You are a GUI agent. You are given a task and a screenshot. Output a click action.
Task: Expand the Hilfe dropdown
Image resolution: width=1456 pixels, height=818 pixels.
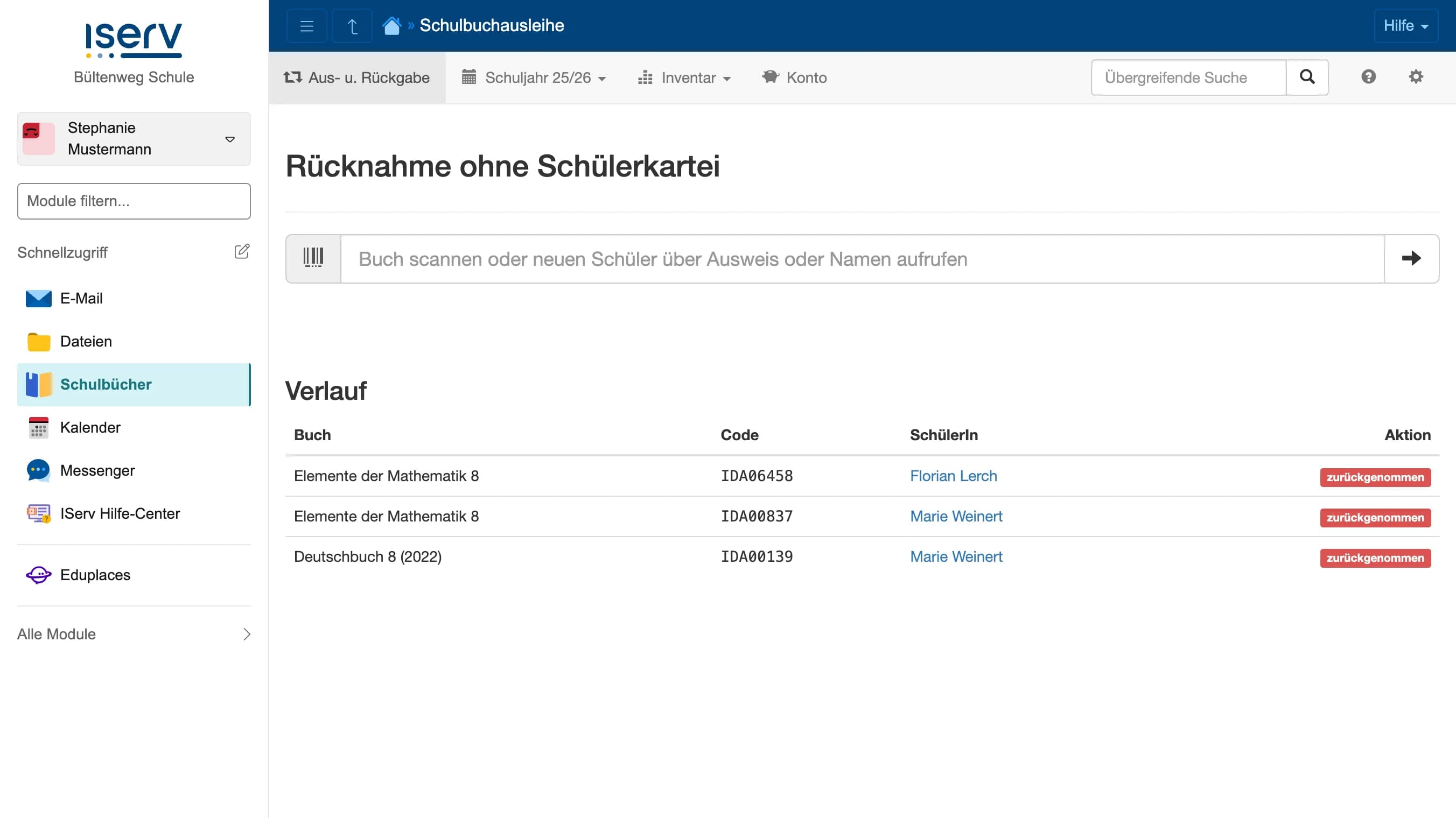(1406, 25)
